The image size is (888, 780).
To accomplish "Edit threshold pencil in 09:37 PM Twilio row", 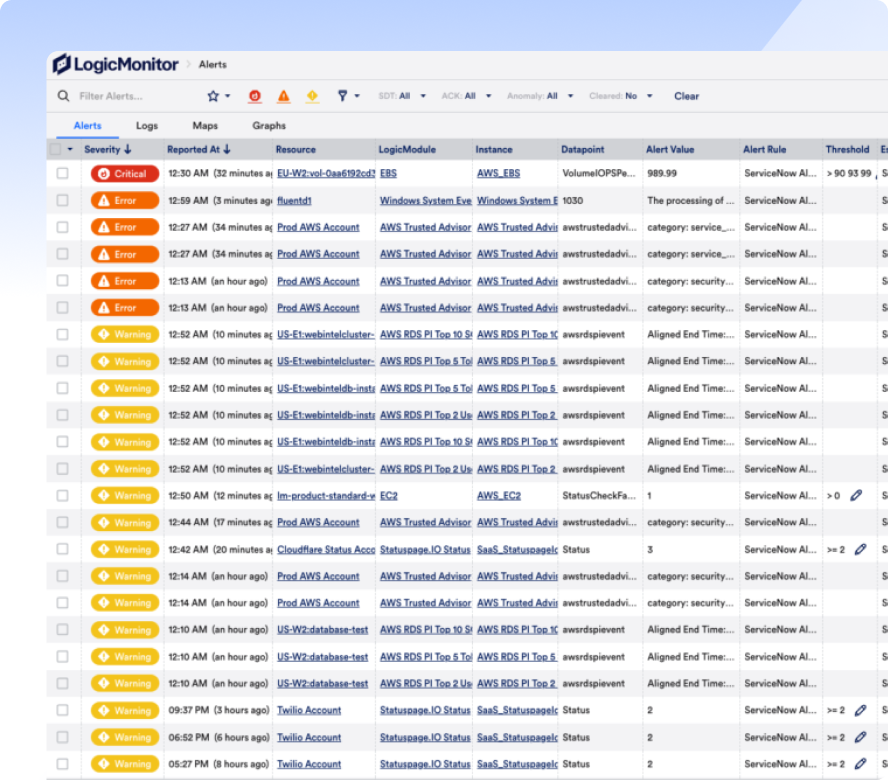I will coord(860,710).
